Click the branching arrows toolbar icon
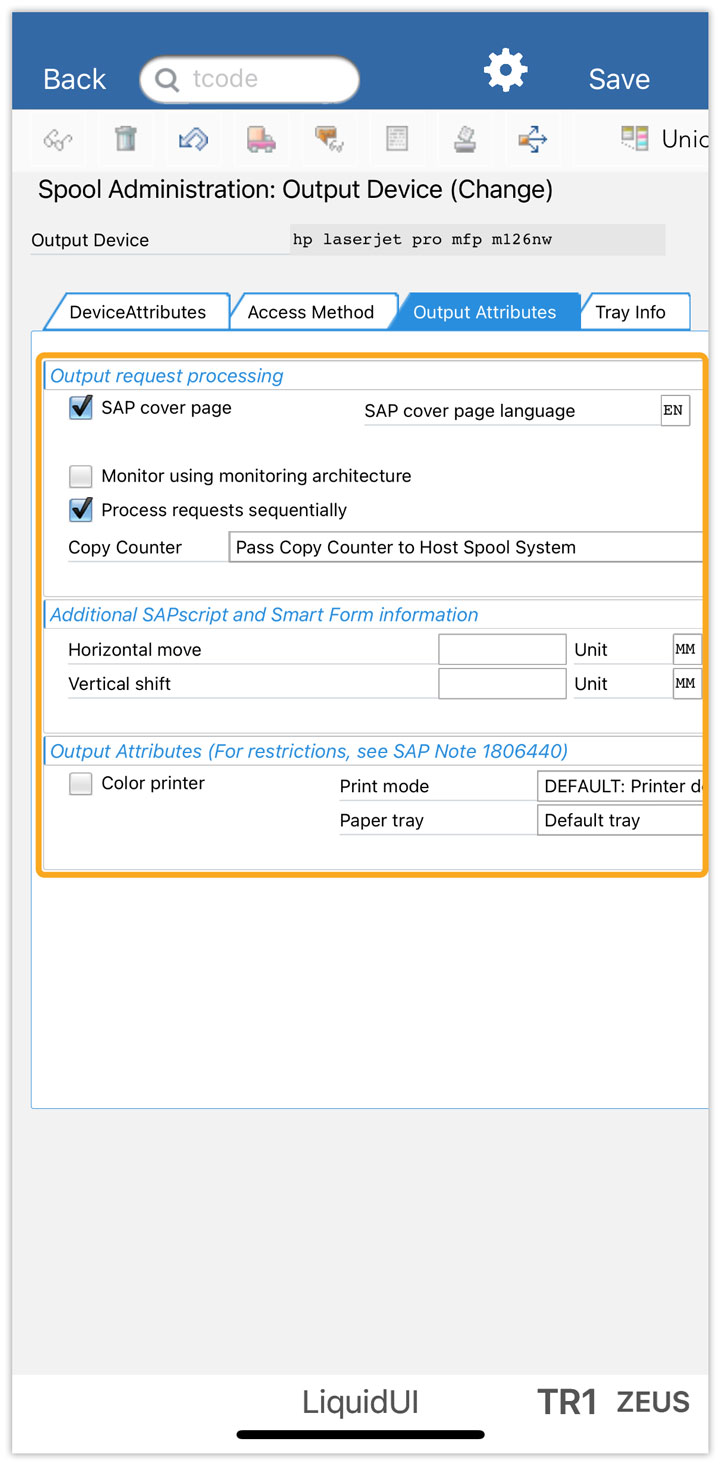Viewport: 720px width, 1465px height. click(x=532, y=139)
